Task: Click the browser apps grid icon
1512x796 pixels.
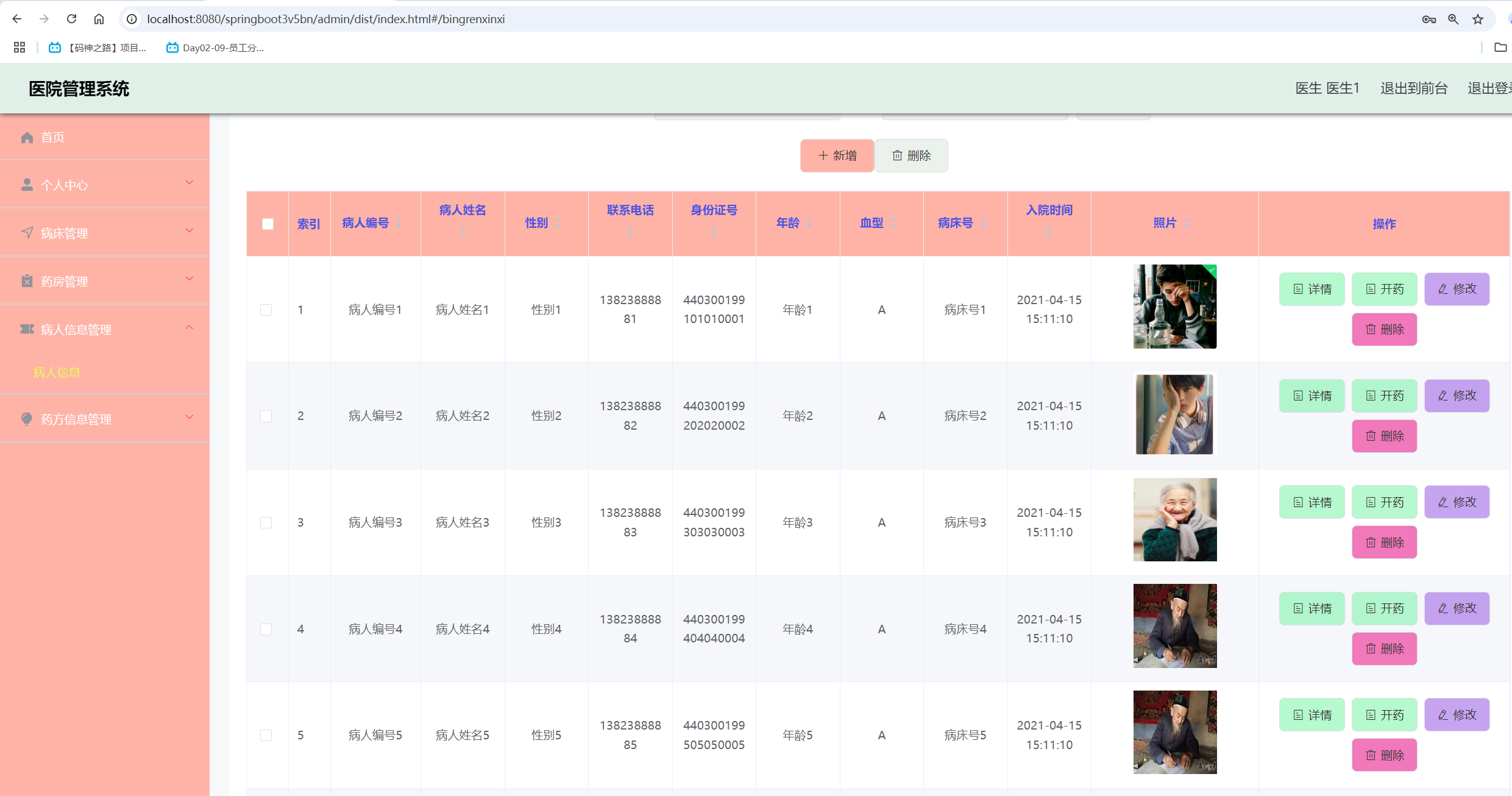Action: click(20, 48)
